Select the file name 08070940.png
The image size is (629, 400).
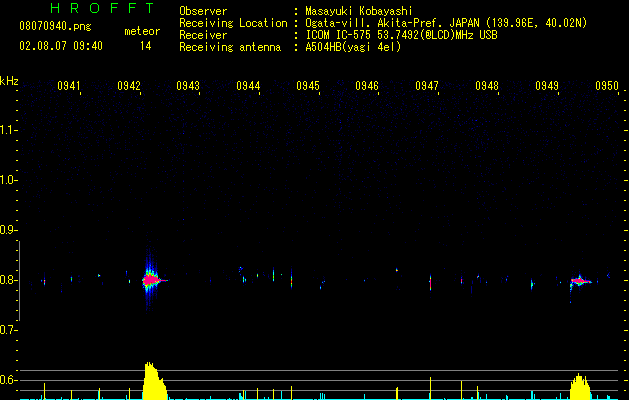coord(55,27)
